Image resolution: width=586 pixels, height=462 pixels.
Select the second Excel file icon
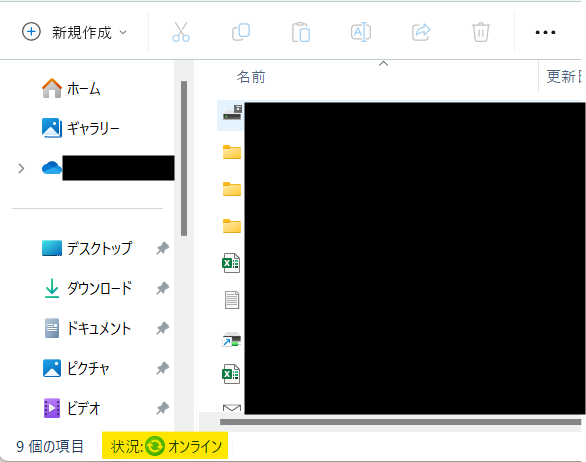pos(231,374)
